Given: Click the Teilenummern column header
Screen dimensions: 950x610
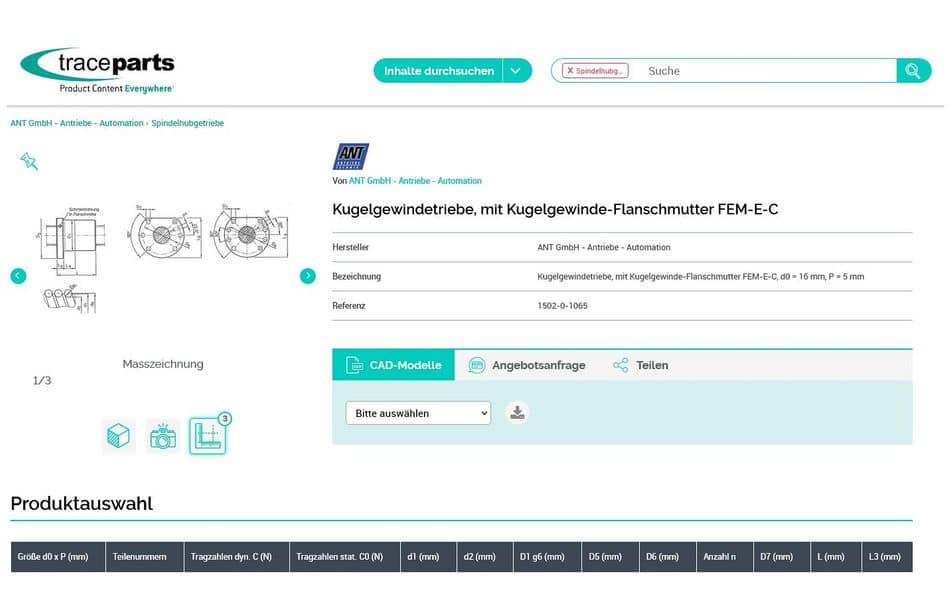Looking at the screenshot, I should (x=144, y=557).
